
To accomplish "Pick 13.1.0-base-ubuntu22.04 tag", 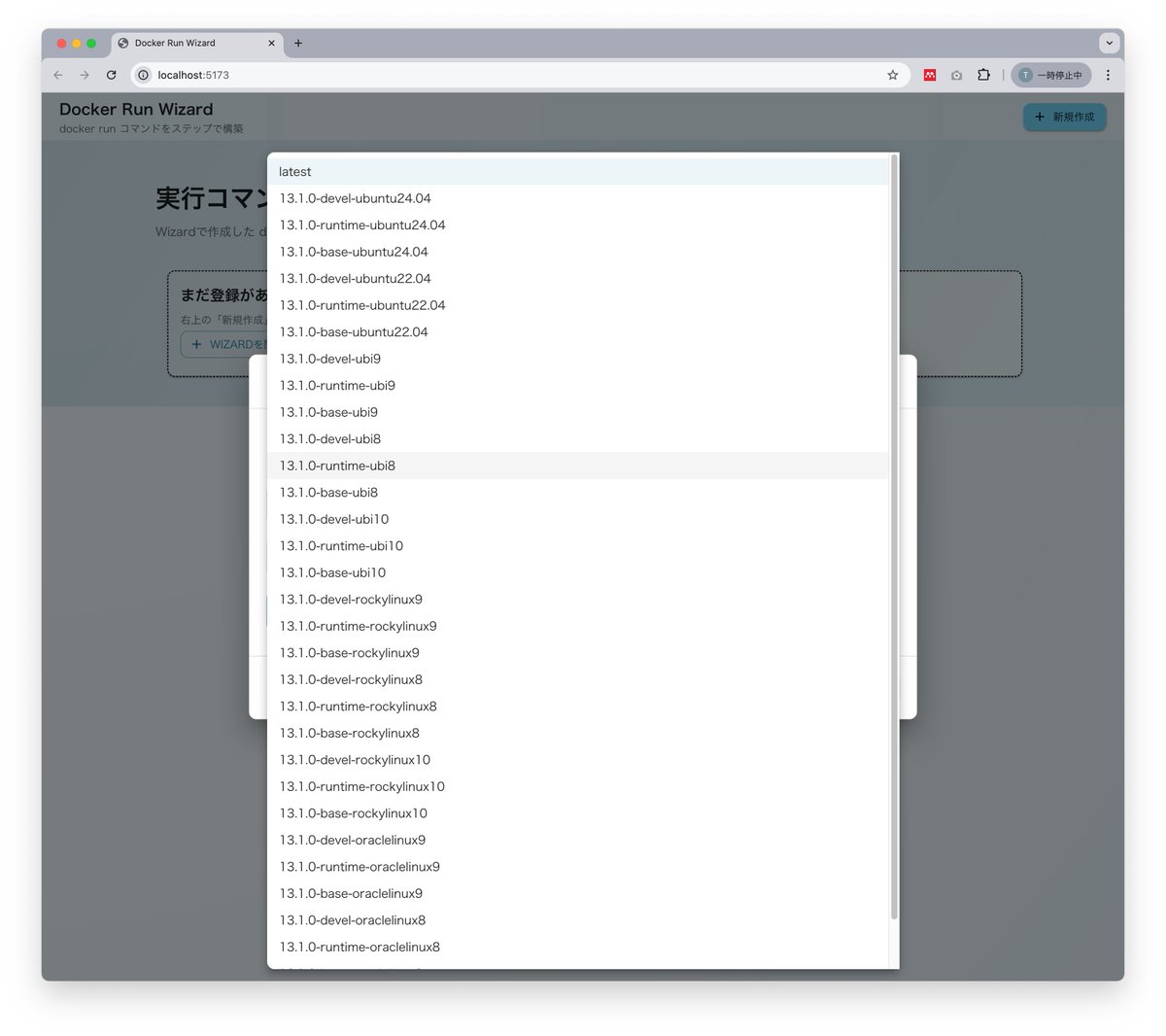I will tap(578, 331).
